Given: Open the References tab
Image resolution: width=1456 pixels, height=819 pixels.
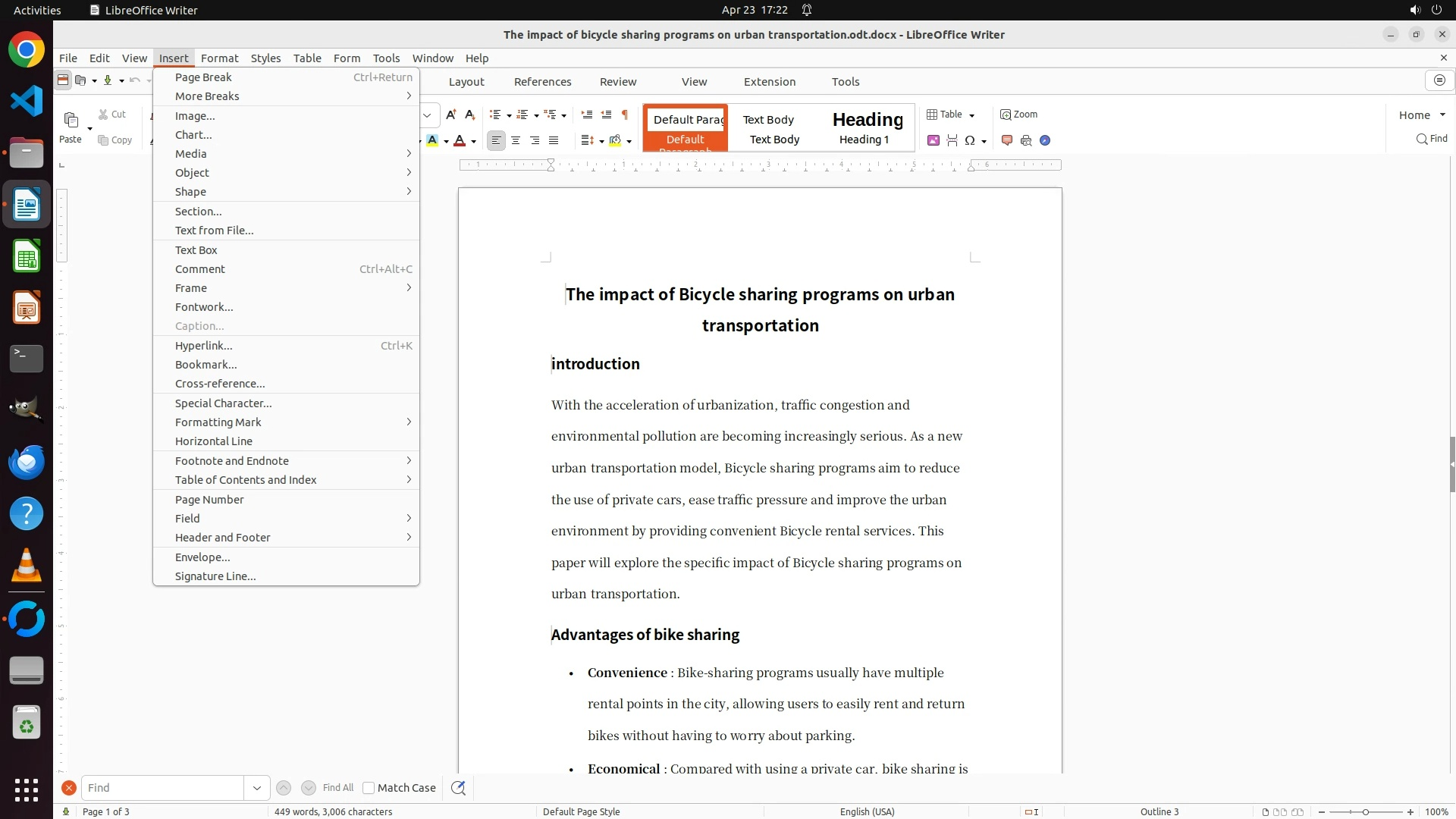Looking at the screenshot, I should pos(542,82).
